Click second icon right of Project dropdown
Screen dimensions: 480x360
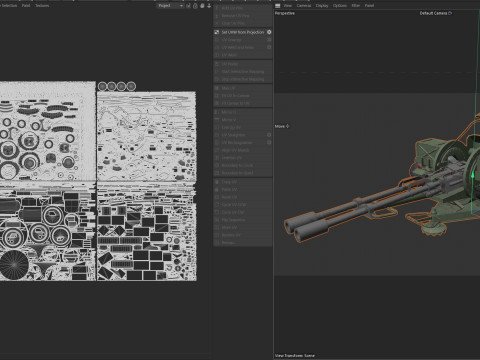click(195, 6)
